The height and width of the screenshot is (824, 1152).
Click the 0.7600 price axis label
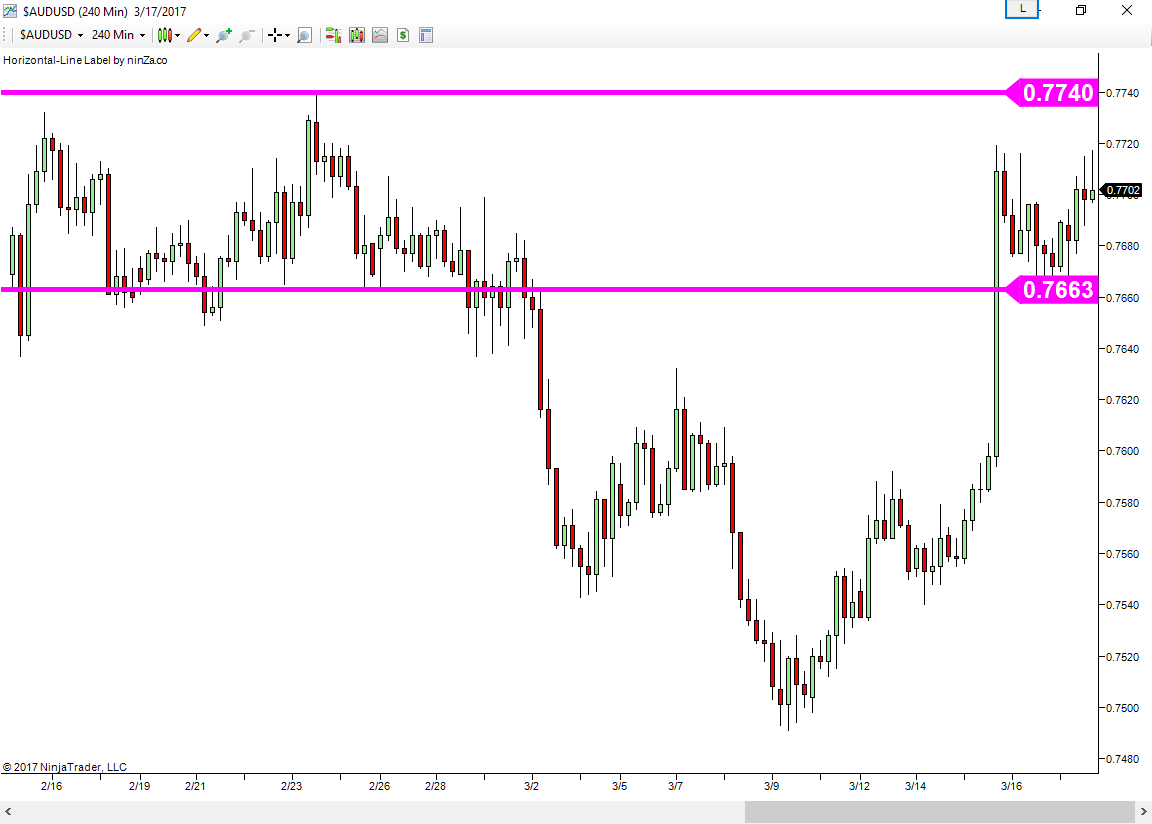[x=1123, y=451]
